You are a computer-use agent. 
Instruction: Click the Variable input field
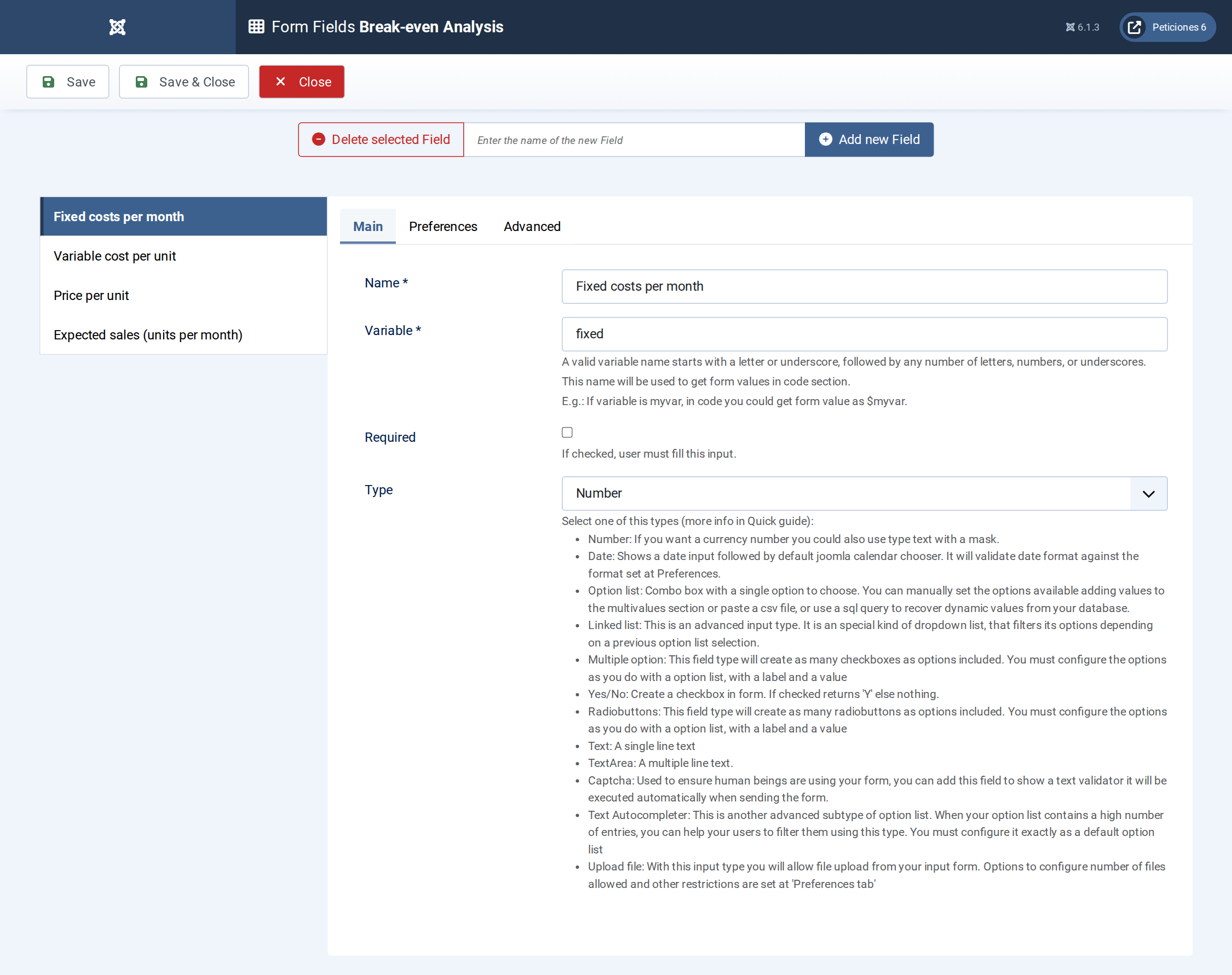click(865, 334)
